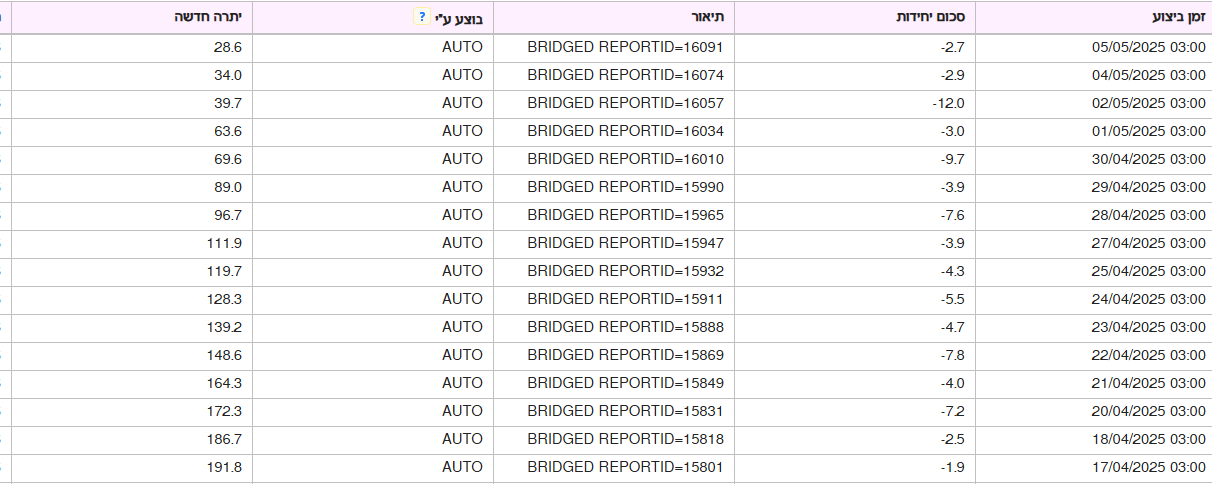Click the -12.0 units amount cell
Image resolution: width=1212 pixels, height=488 pixels.
pyautogui.click(x=855, y=103)
